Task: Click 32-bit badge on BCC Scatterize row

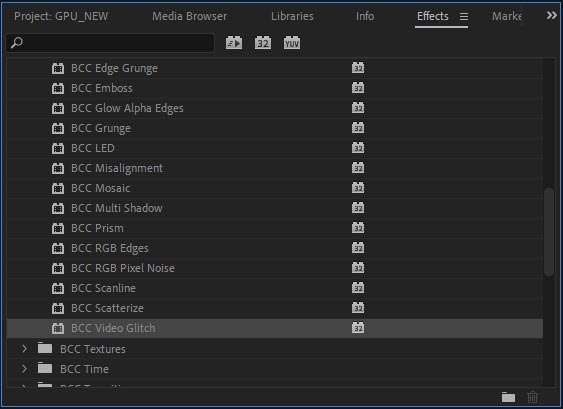Action: tap(358, 308)
